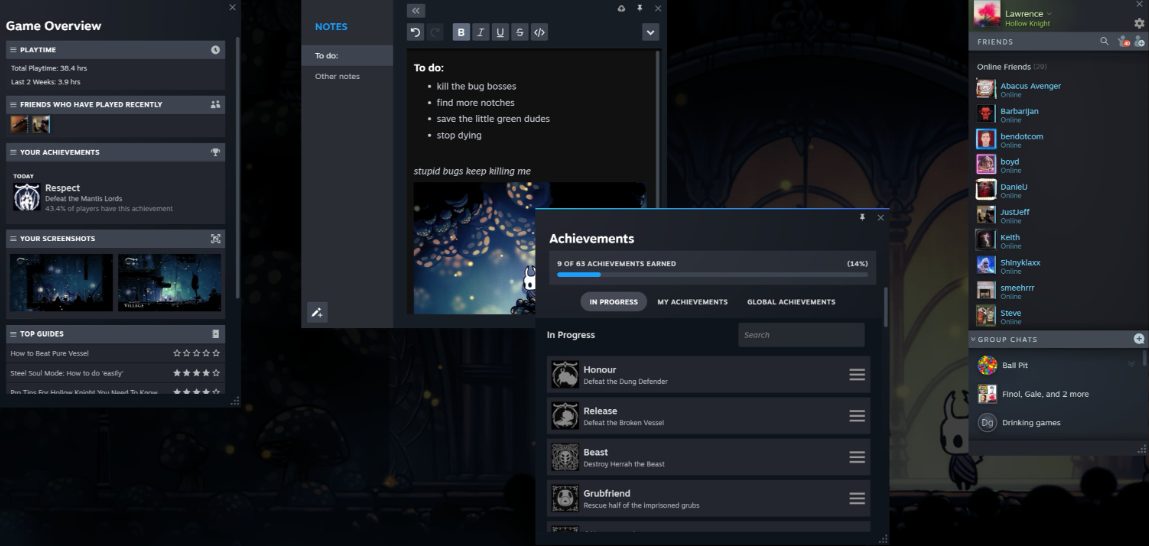This screenshot has height=546, width=1149.
Task: Click the cloud sync icon in the Notes window
Action: point(622,8)
